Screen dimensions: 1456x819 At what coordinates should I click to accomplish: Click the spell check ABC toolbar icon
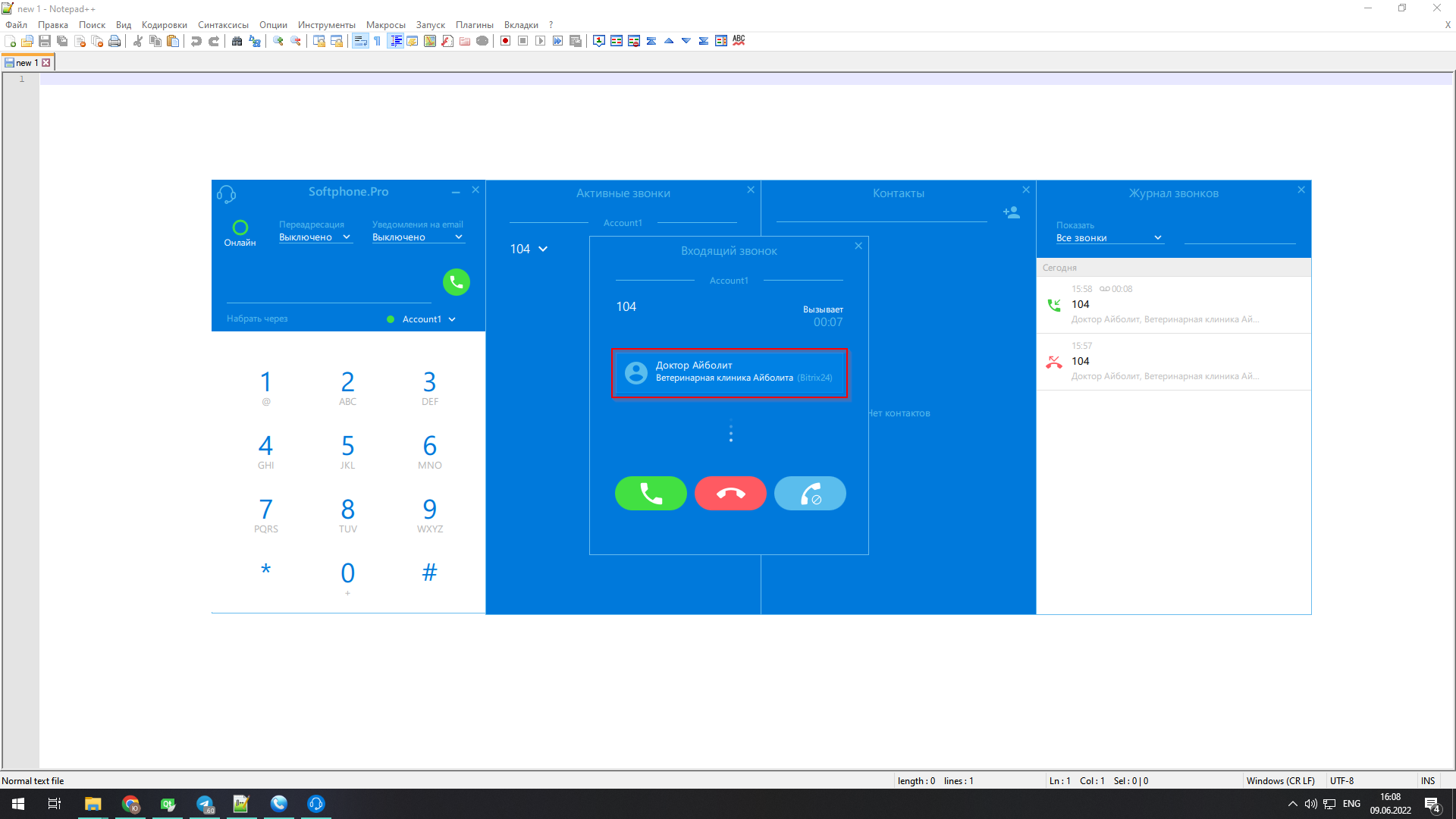tap(739, 41)
